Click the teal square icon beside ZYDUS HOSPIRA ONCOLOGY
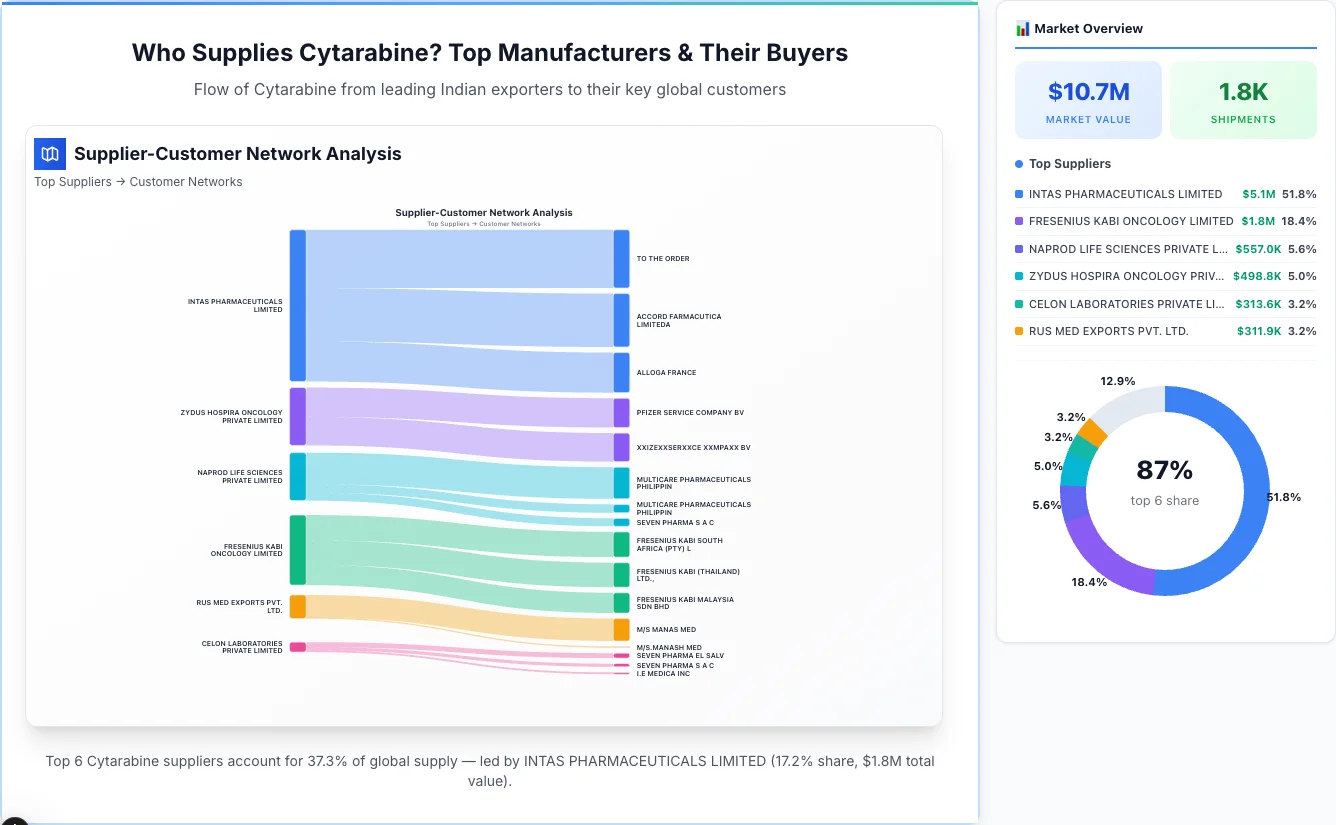 pos(1019,276)
